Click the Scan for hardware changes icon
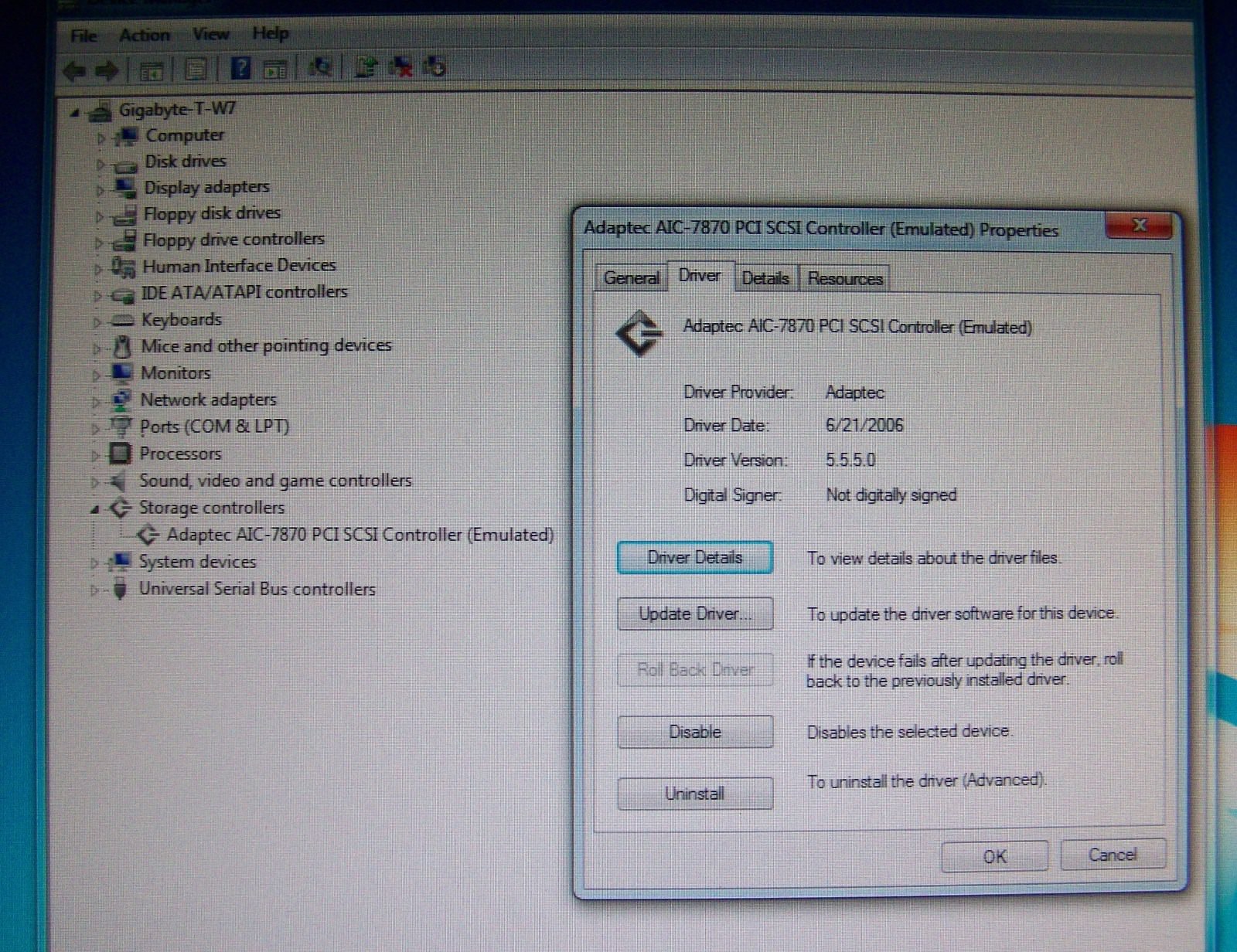This screenshot has width=1237, height=952. click(320, 68)
